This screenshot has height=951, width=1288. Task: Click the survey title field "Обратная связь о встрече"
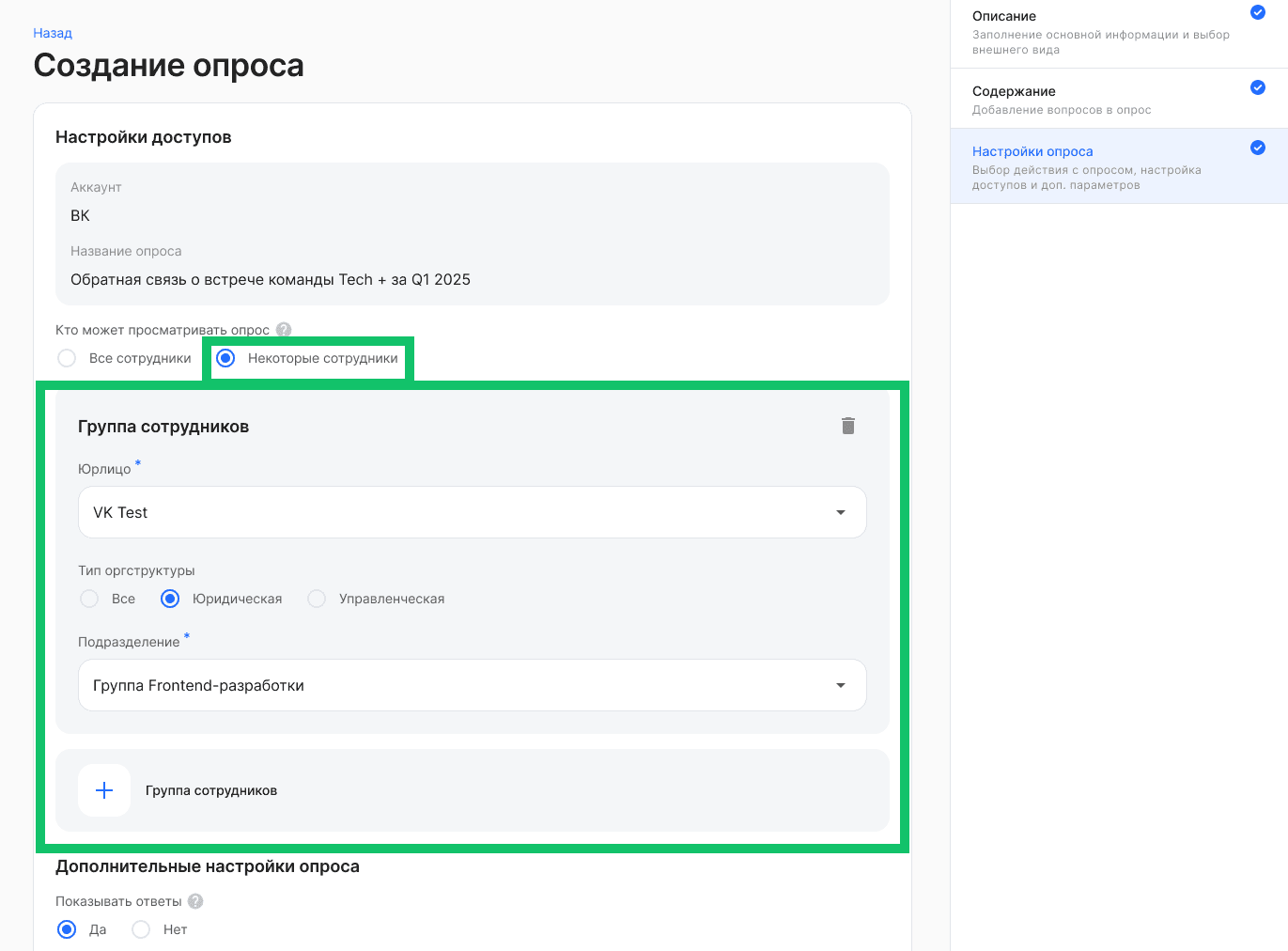click(x=271, y=279)
